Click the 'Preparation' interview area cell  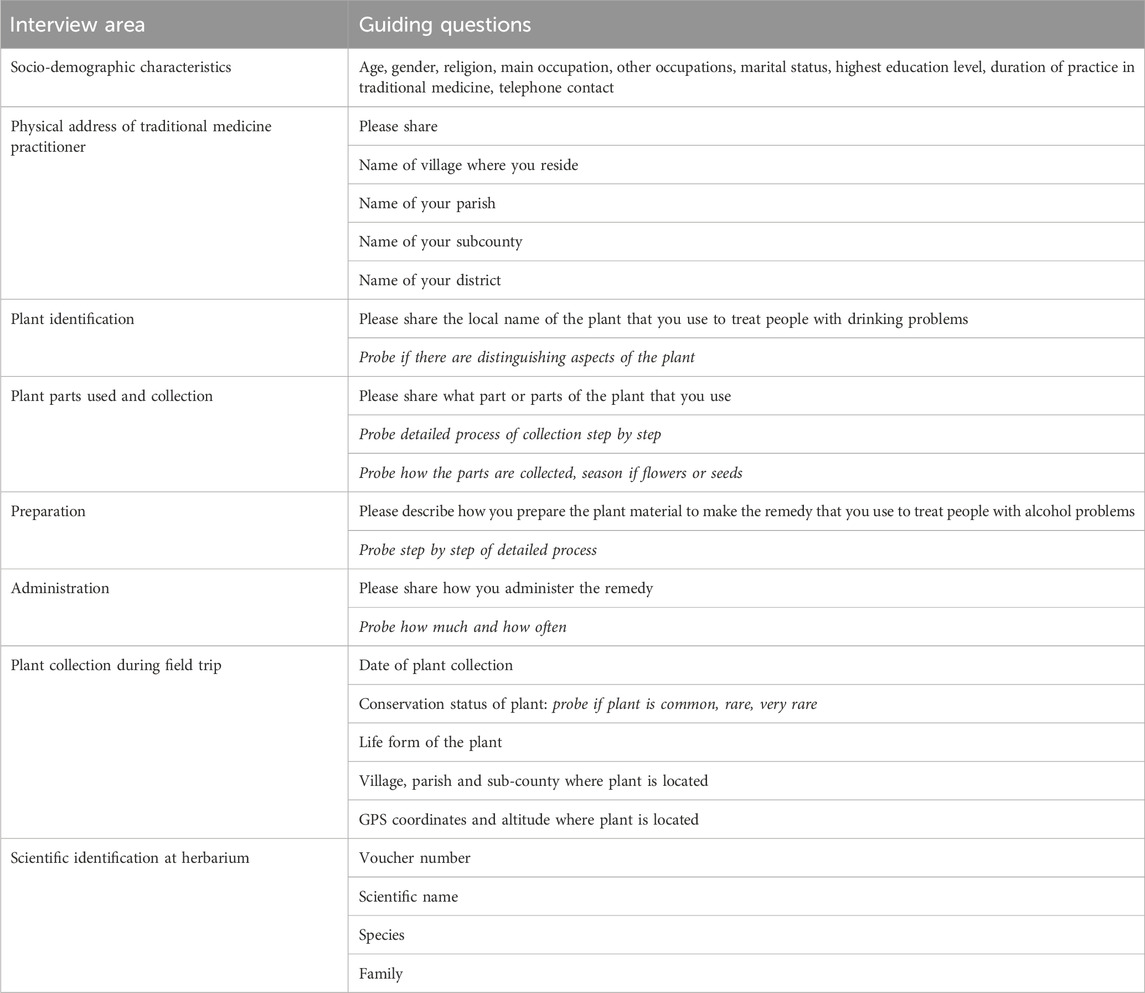(174, 531)
